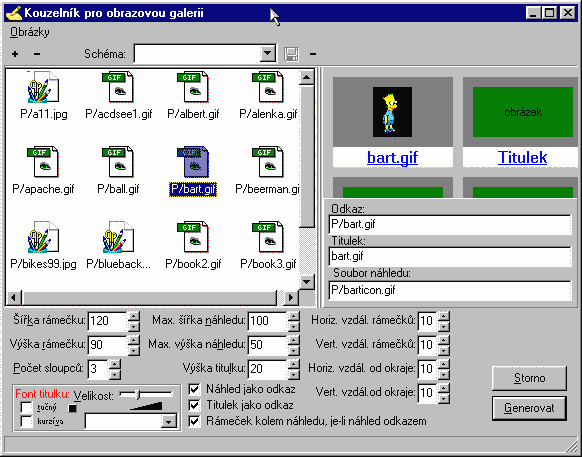Image resolution: width=582 pixels, height=457 pixels.
Task: Click the vertical scrollbar thumb of file list
Action: tap(307, 156)
